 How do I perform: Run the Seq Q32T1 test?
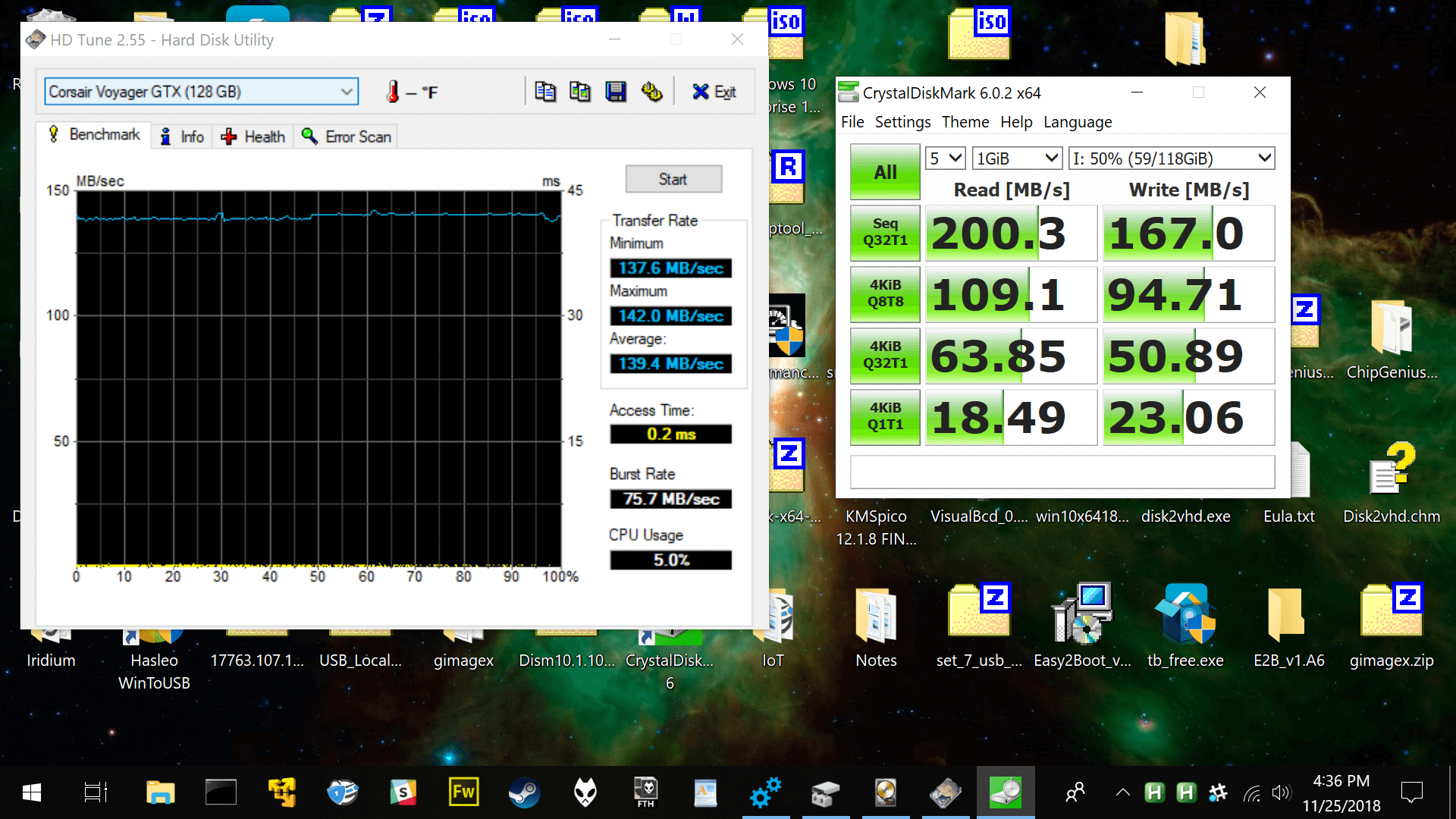(885, 233)
